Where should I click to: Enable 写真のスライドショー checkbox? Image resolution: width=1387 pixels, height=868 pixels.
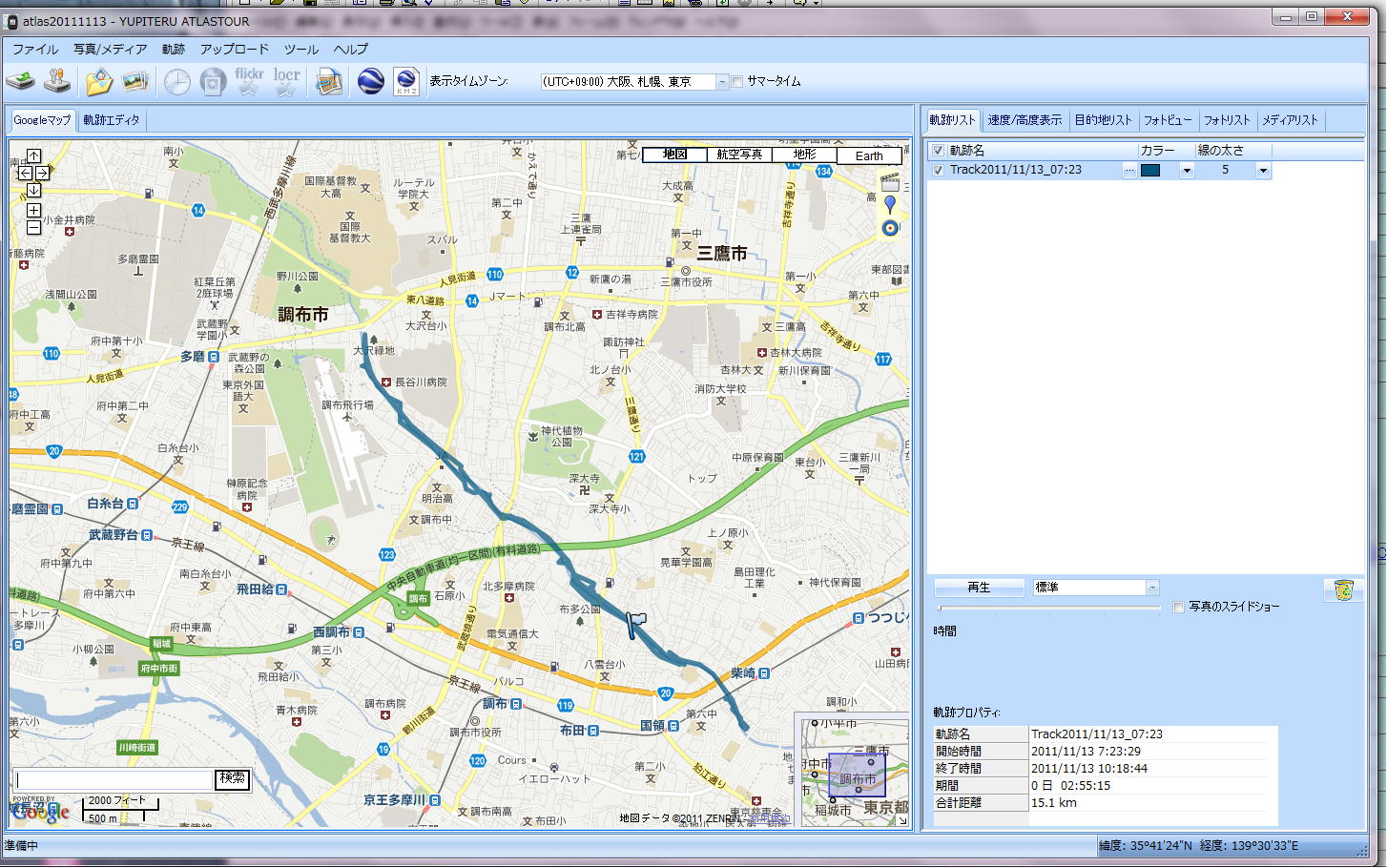(x=1178, y=608)
